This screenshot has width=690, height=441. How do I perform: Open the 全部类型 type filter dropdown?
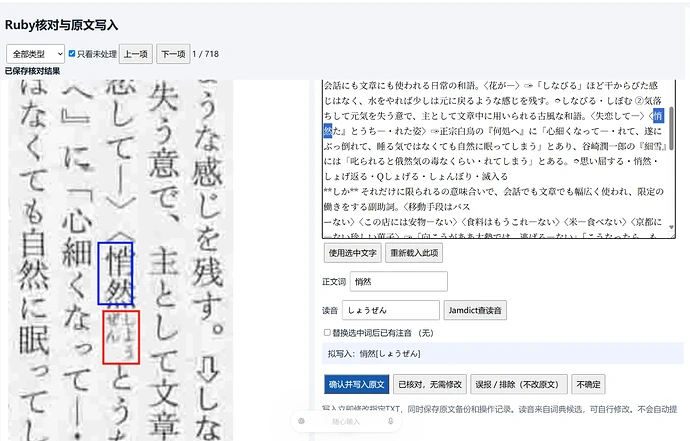pos(35,54)
